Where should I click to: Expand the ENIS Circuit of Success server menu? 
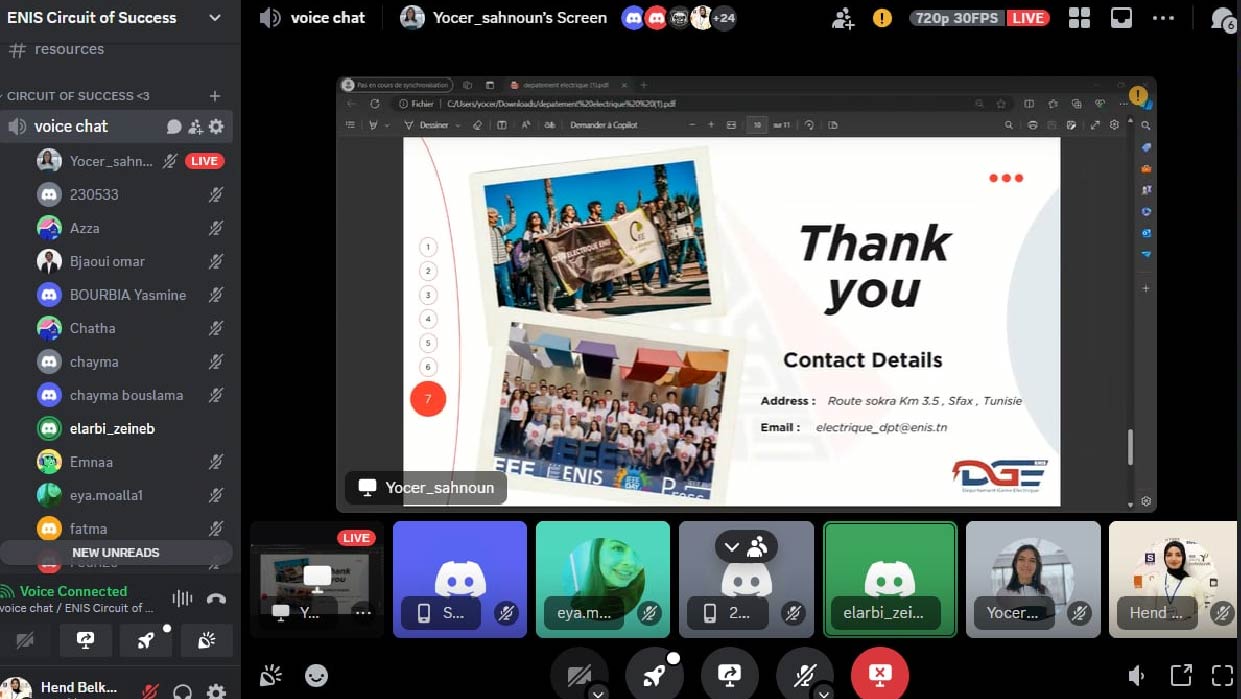215,18
